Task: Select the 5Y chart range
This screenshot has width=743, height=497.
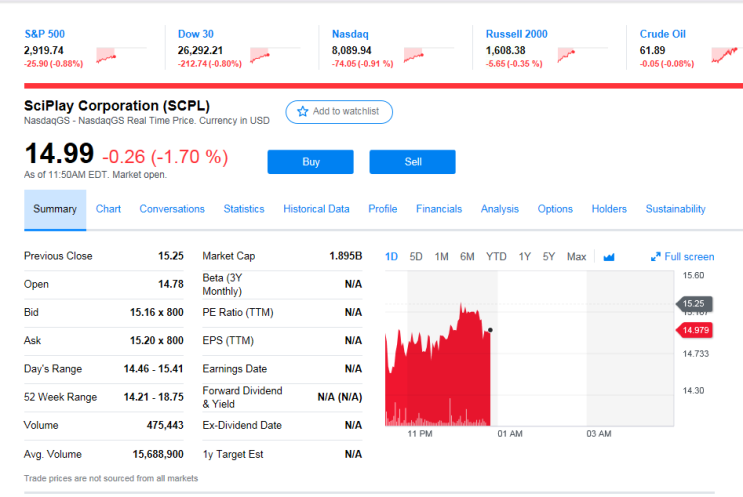Action: 549,257
